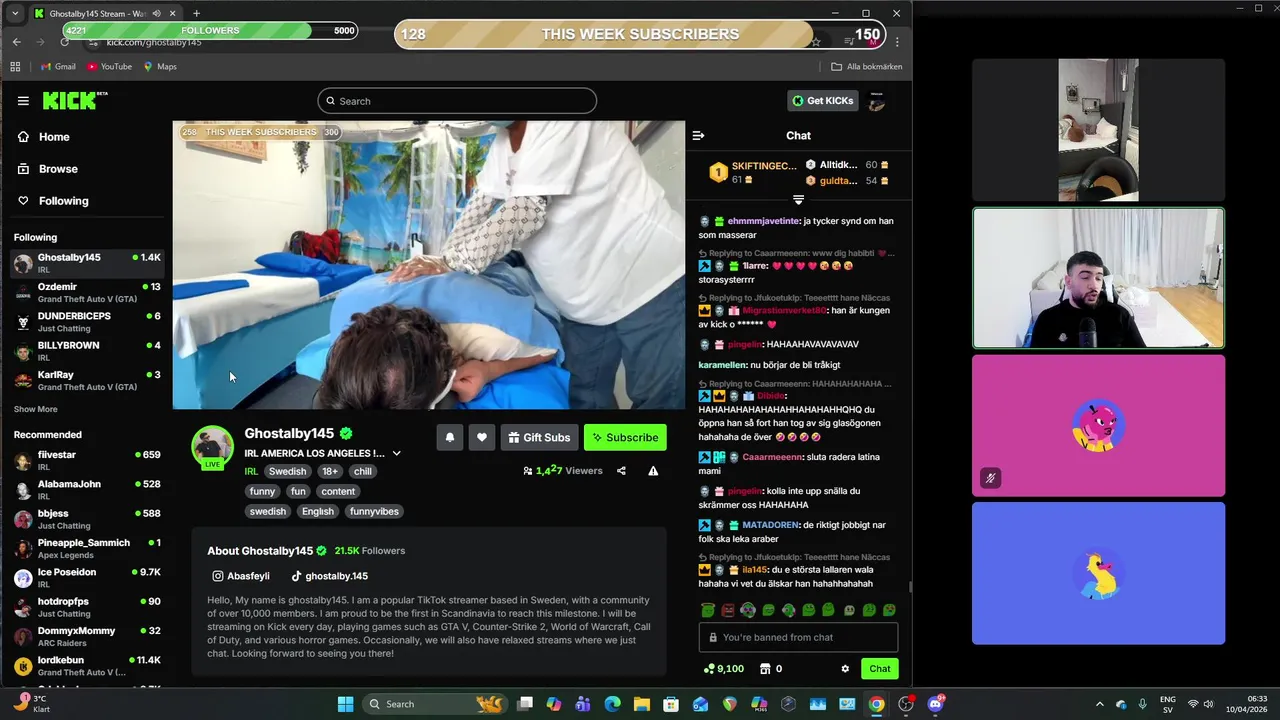The width and height of the screenshot is (1280, 720).
Task: Go back in the browser
Action: pyautogui.click(x=16, y=42)
